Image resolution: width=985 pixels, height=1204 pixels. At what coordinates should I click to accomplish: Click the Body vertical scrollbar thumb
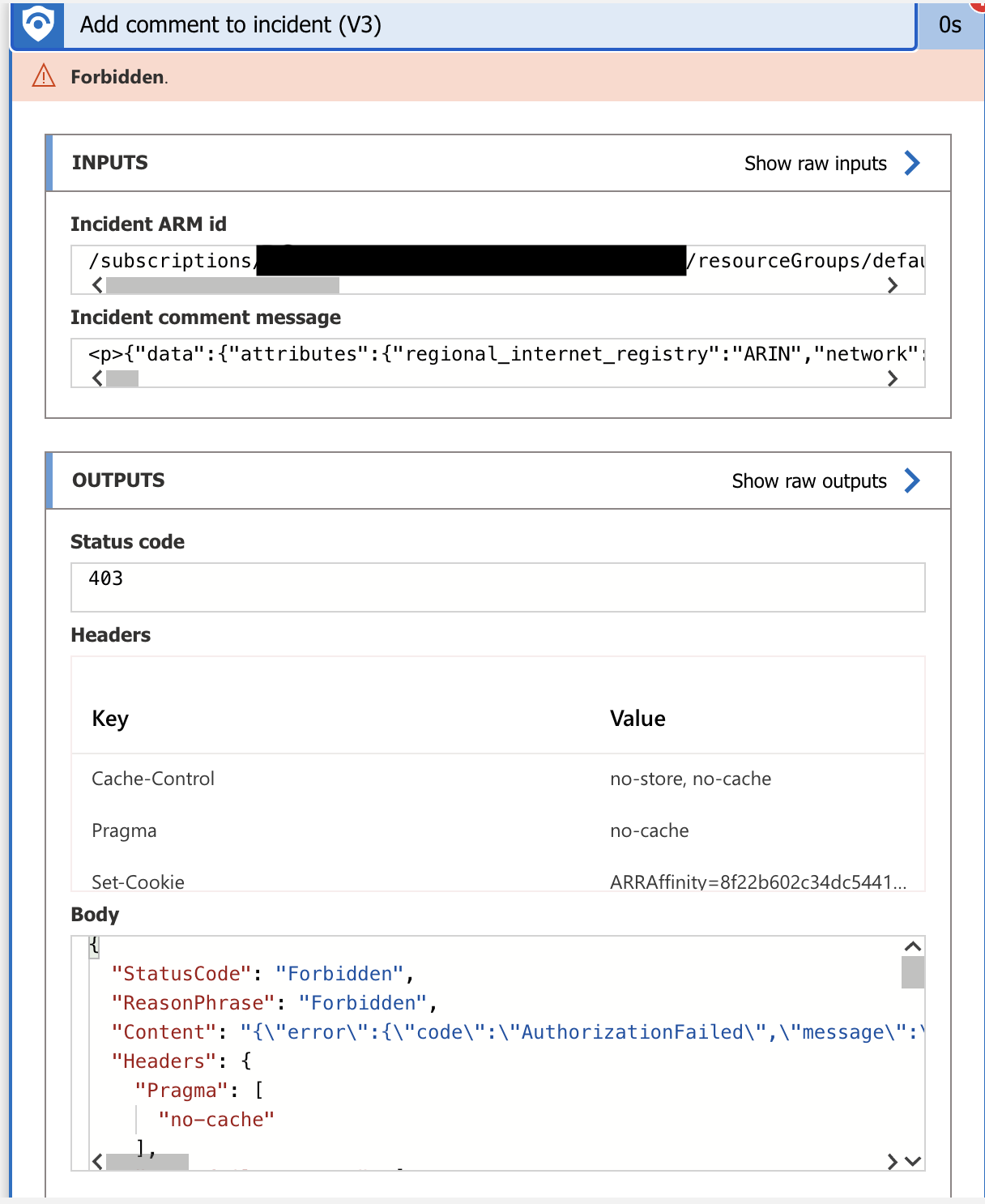tap(913, 972)
